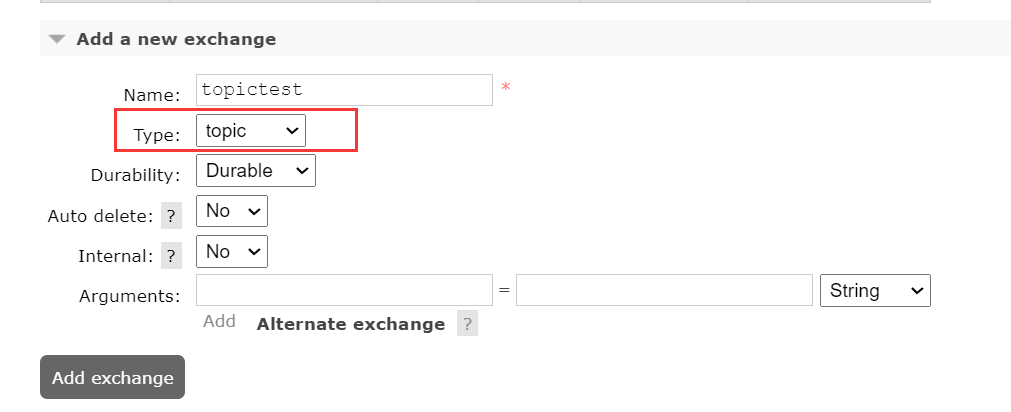Focus the Name field containing topictest
The image size is (1011, 412).
click(344, 90)
